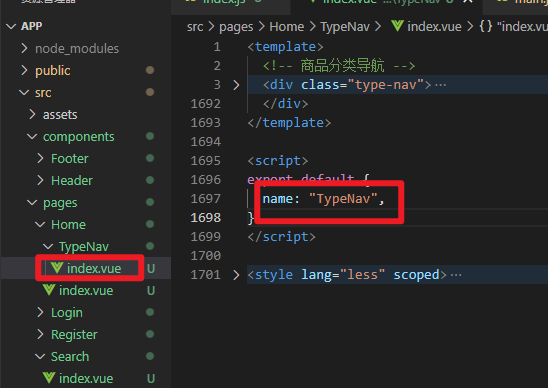Click Vue icon of Home's own index.vue
The width and height of the screenshot is (548, 388).
[x=49, y=290]
